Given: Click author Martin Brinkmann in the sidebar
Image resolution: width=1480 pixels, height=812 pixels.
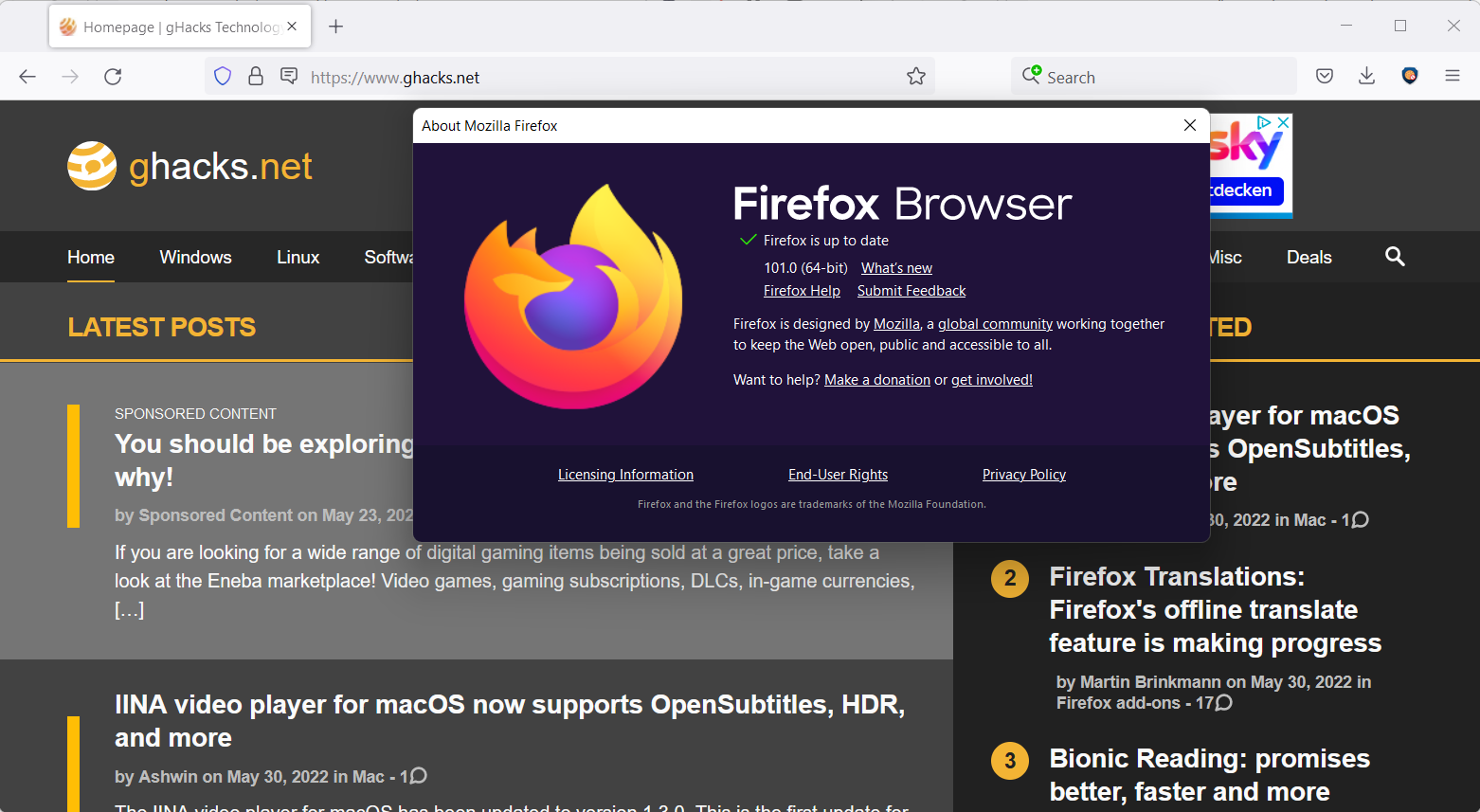Looking at the screenshot, I should (1150, 682).
